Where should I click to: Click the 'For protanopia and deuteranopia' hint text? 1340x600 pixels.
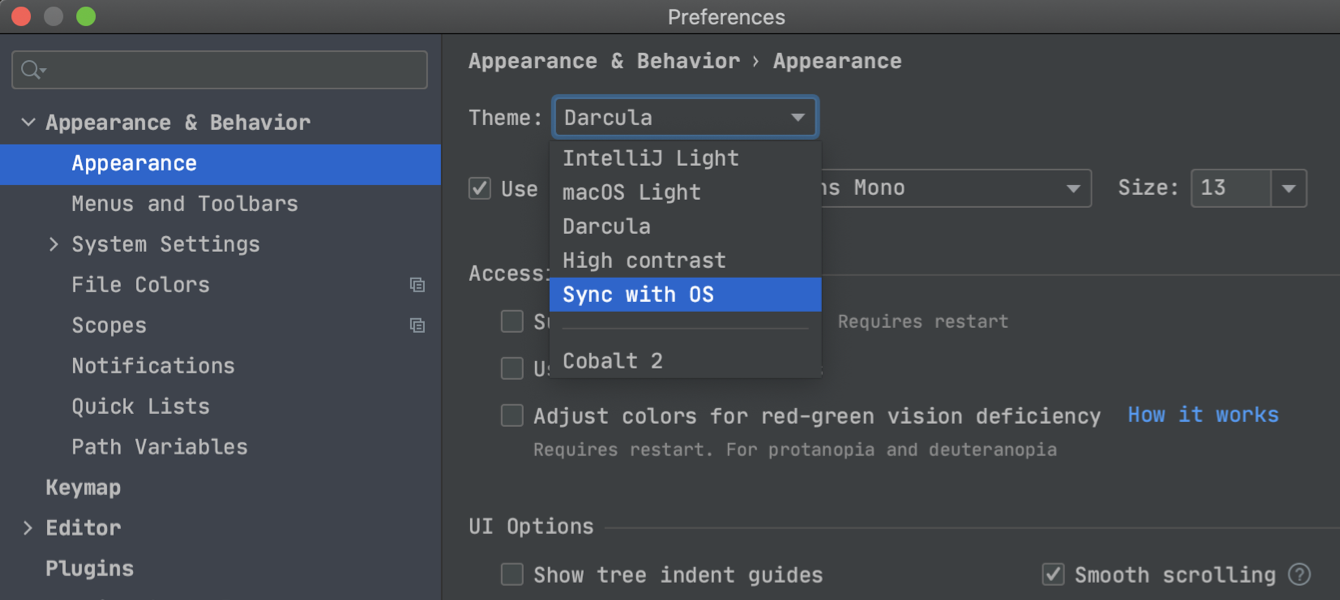click(891, 450)
